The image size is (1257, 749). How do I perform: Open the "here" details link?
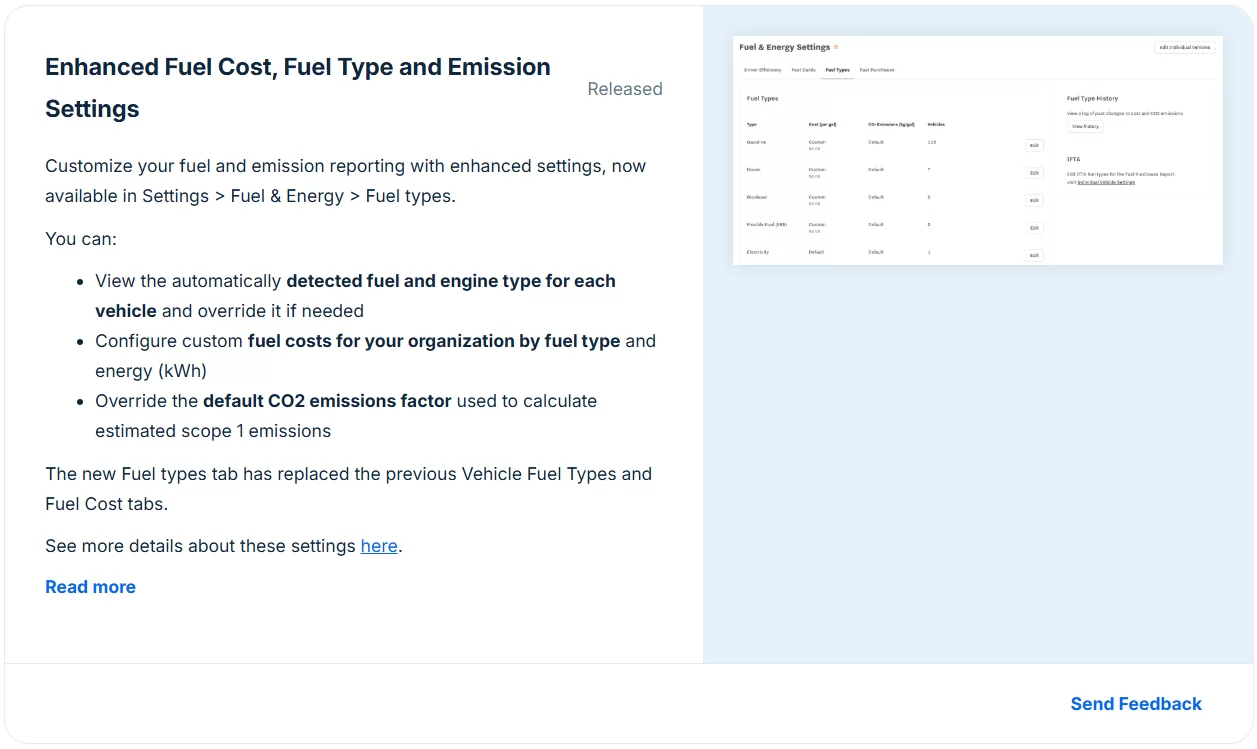coord(379,546)
